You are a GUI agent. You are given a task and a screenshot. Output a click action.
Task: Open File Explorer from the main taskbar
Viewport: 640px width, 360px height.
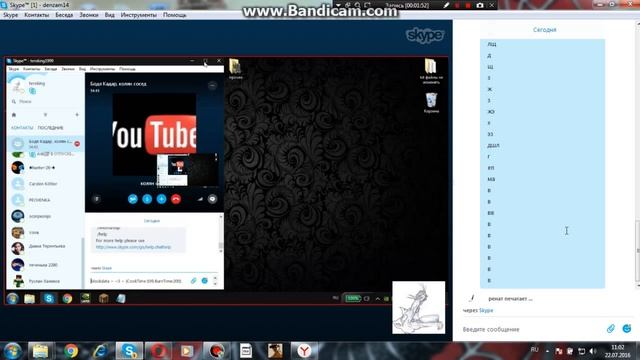pyautogui.click(x=40, y=351)
